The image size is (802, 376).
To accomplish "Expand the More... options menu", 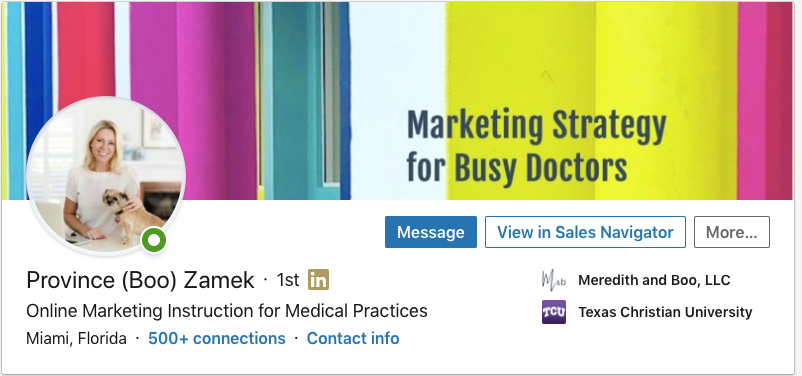I will [731, 232].
